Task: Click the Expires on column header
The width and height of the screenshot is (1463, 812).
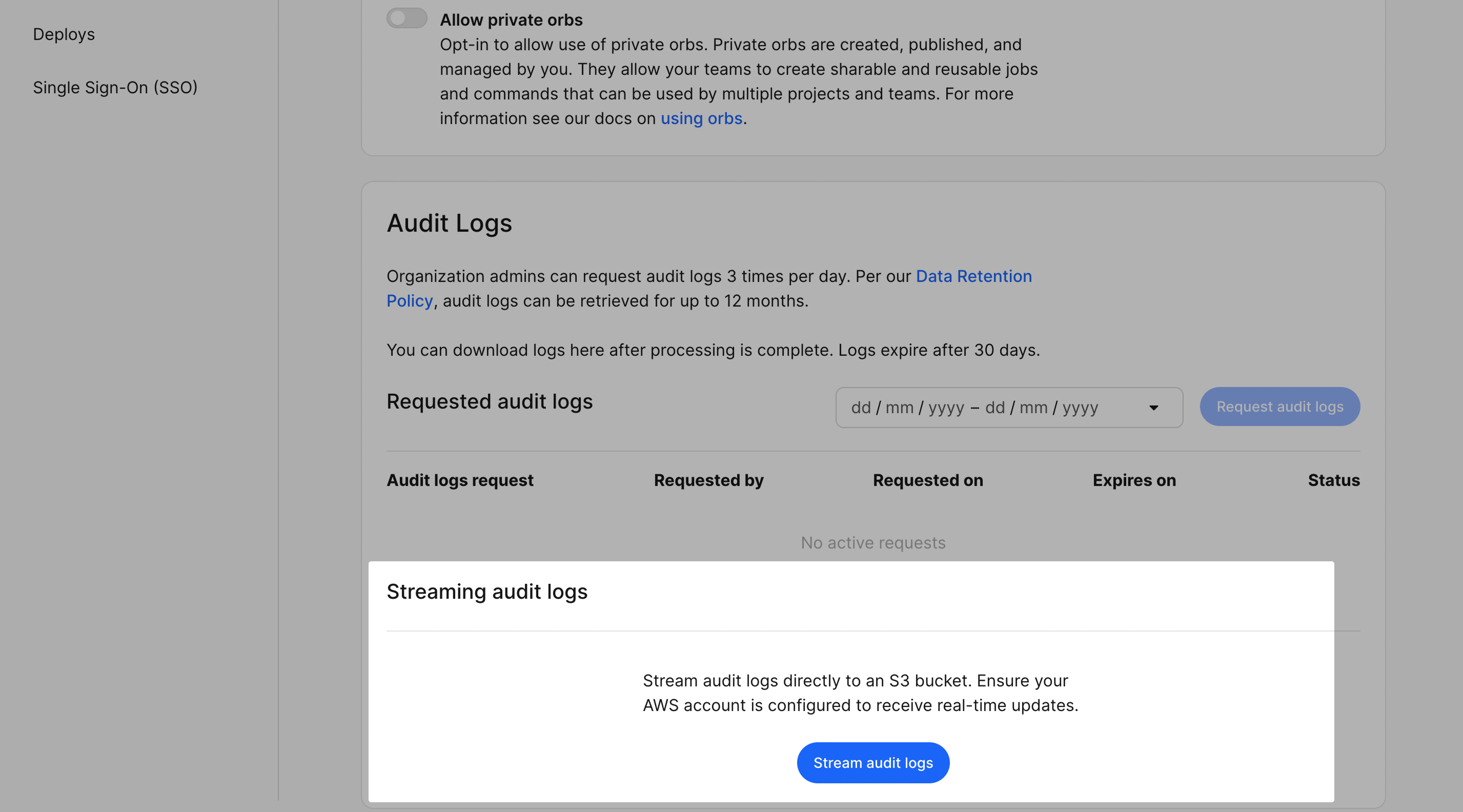Action: point(1133,480)
